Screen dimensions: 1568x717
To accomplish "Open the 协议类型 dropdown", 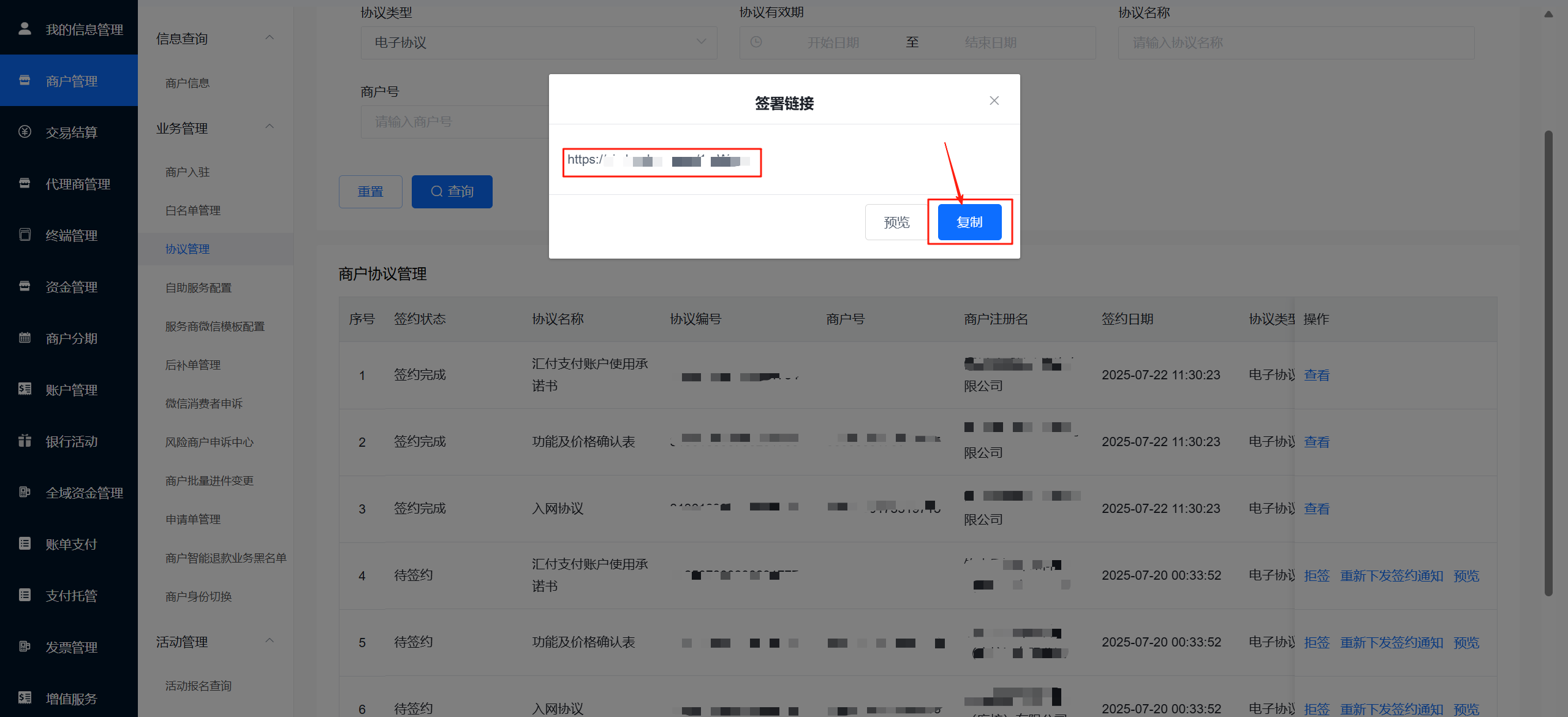I will click(539, 42).
